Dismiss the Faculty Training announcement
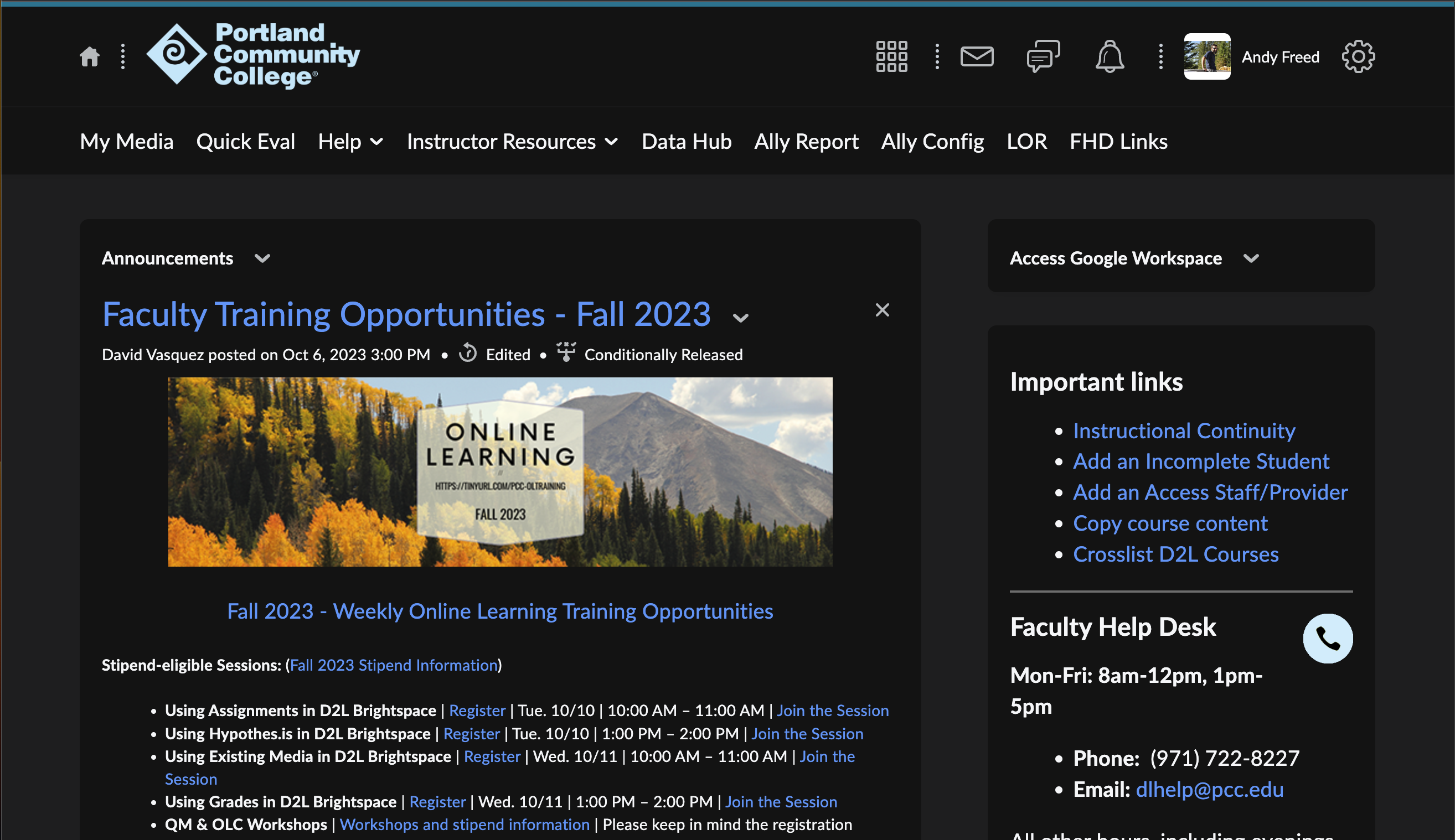Screen dimensions: 1455x840 882,310
